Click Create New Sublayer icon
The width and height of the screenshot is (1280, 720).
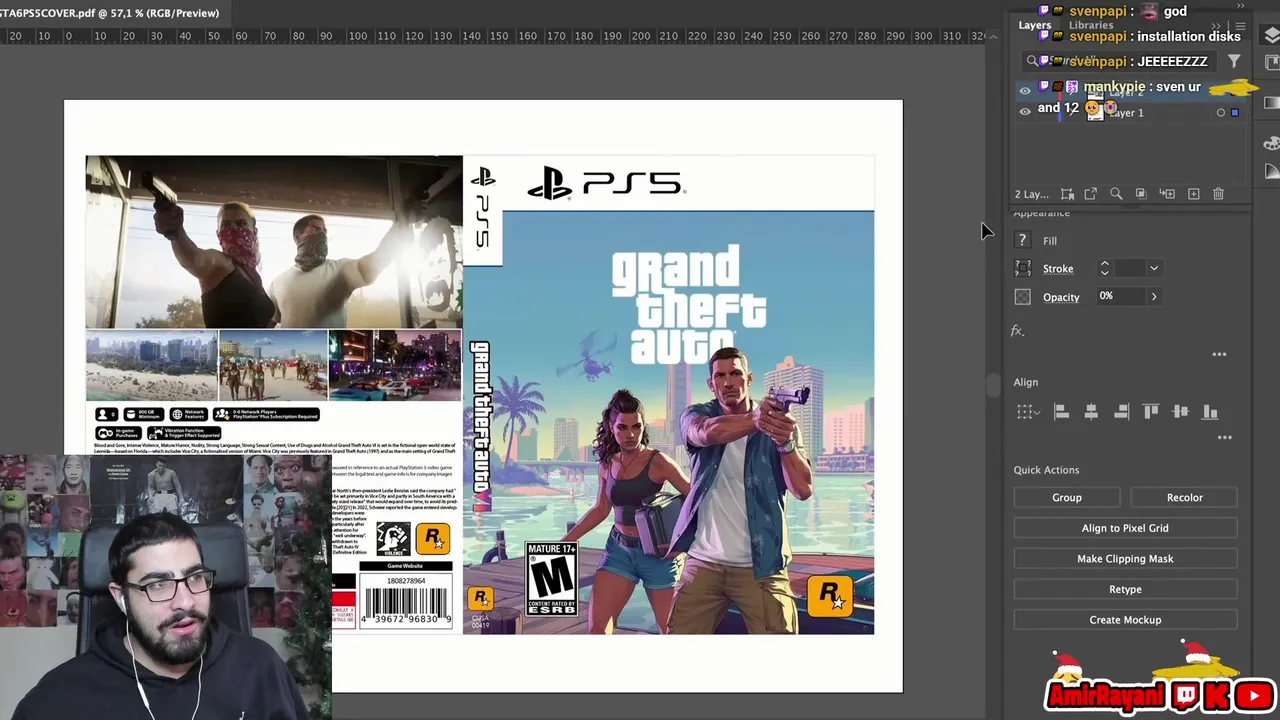pyautogui.click(x=1167, y=194)
